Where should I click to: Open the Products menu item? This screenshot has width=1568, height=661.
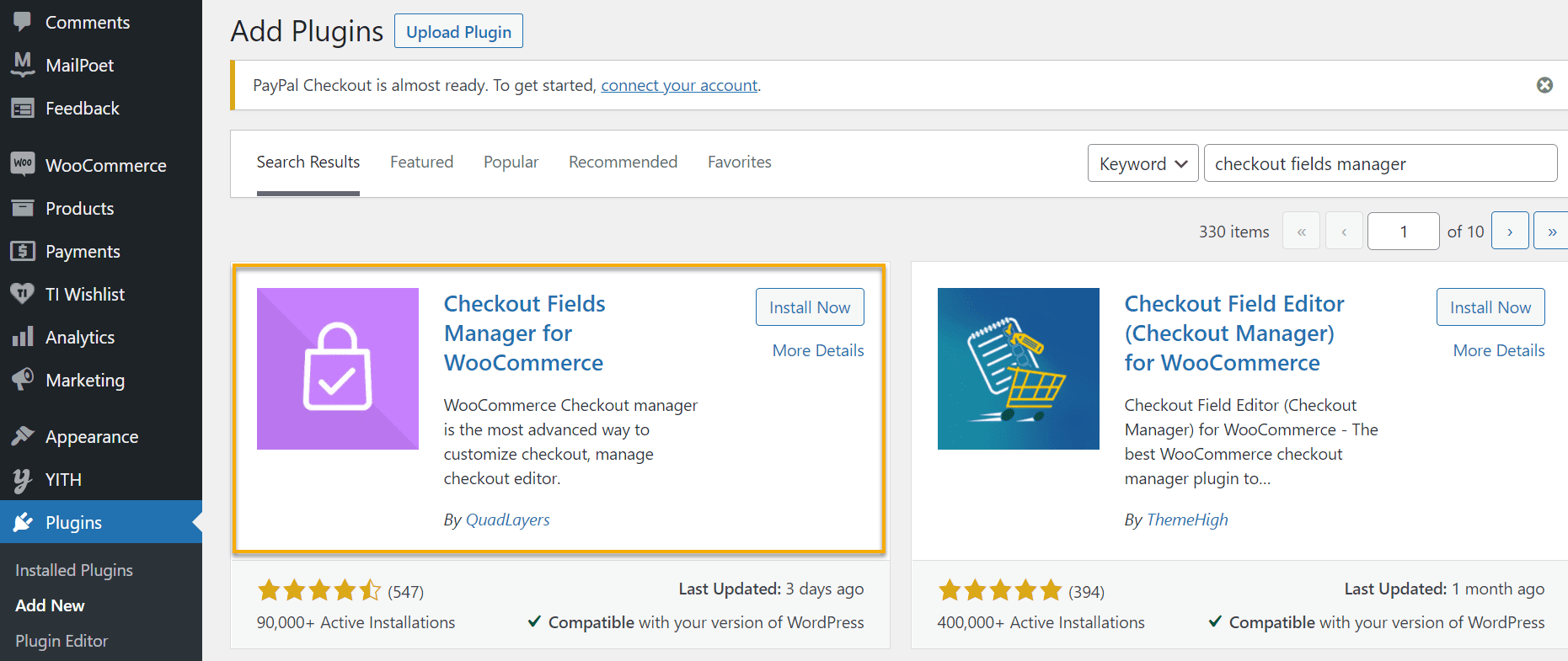(101, 208)
